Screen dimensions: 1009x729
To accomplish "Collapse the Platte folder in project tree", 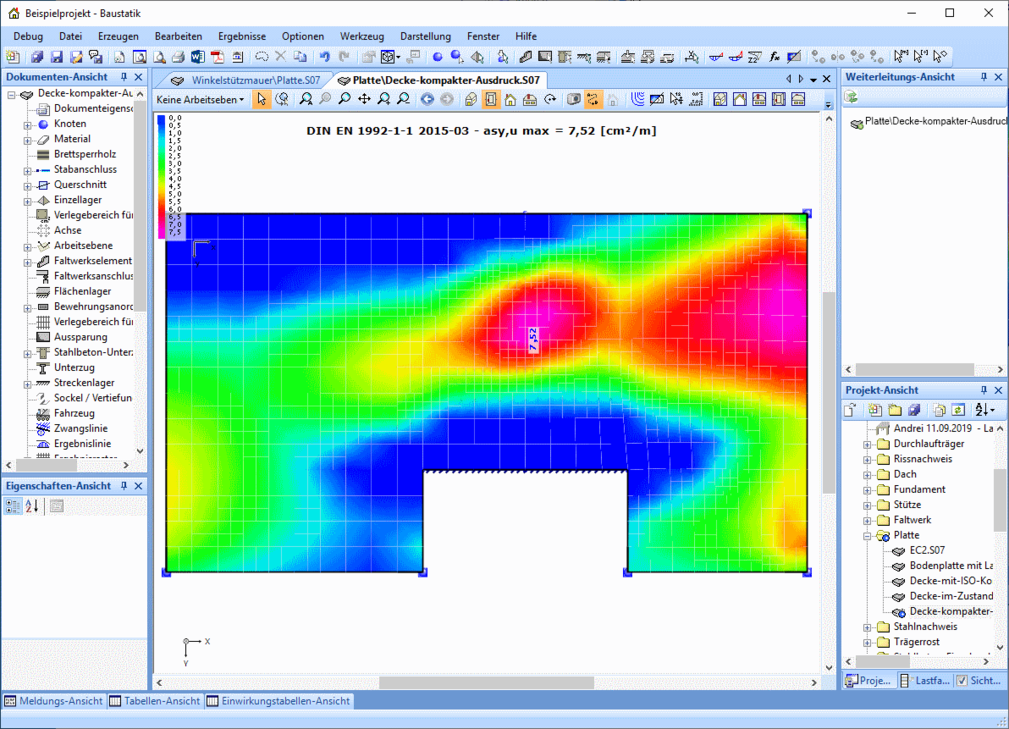I will coord(867,536).
